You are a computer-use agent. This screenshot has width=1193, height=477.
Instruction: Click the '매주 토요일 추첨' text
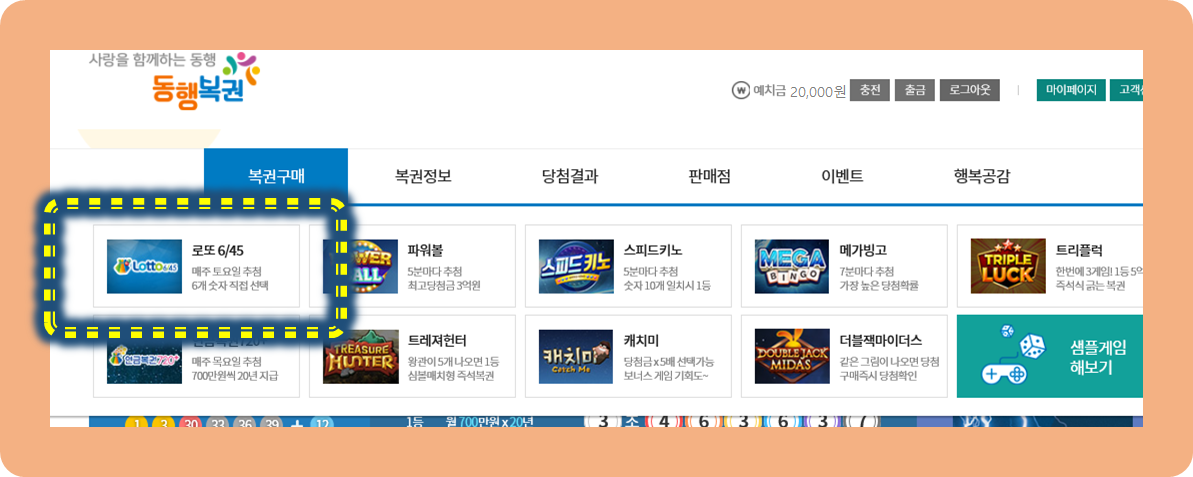click(227, 272)
